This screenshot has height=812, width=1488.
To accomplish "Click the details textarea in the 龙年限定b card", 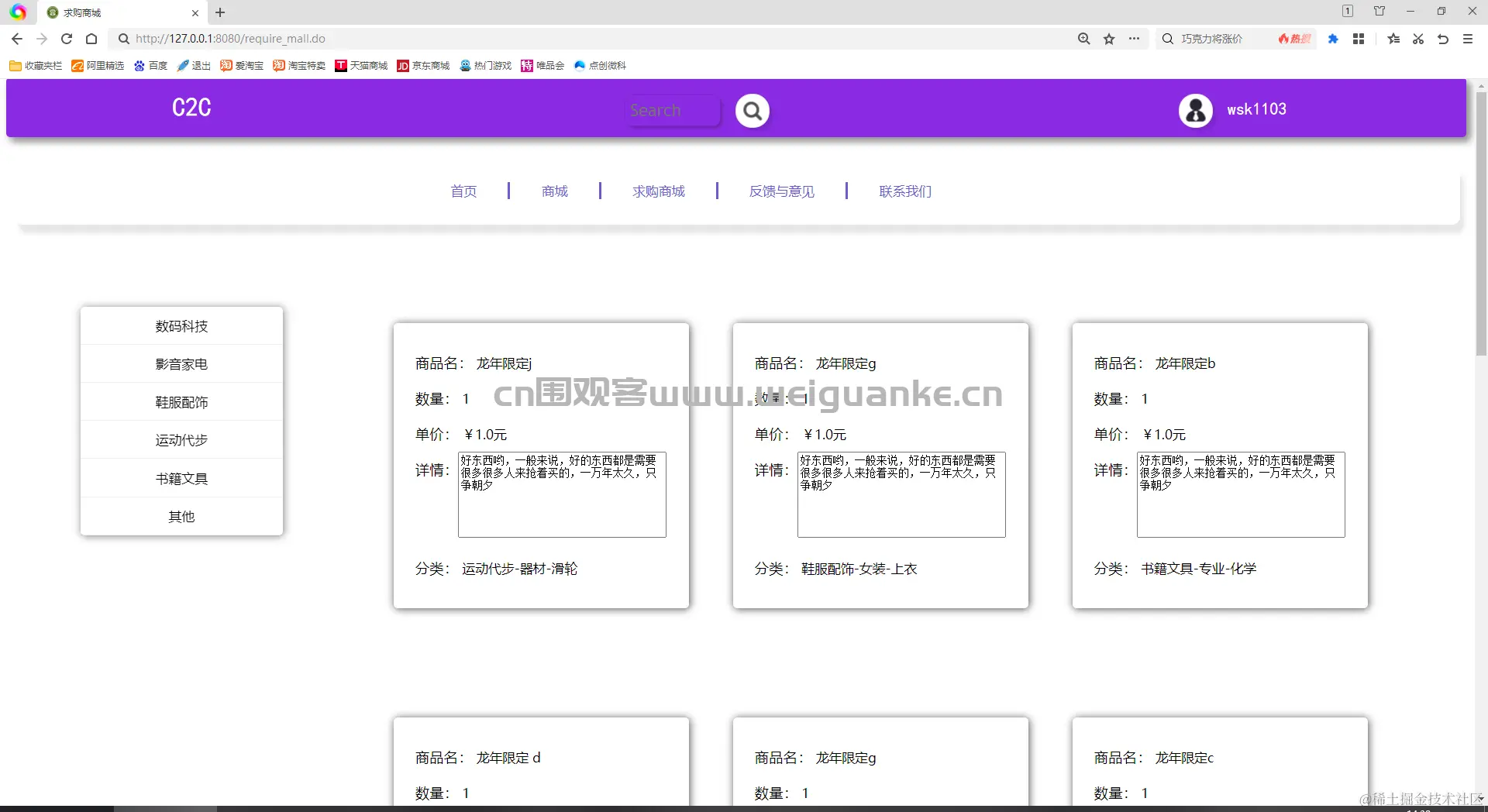I will tap(1241, 494).
